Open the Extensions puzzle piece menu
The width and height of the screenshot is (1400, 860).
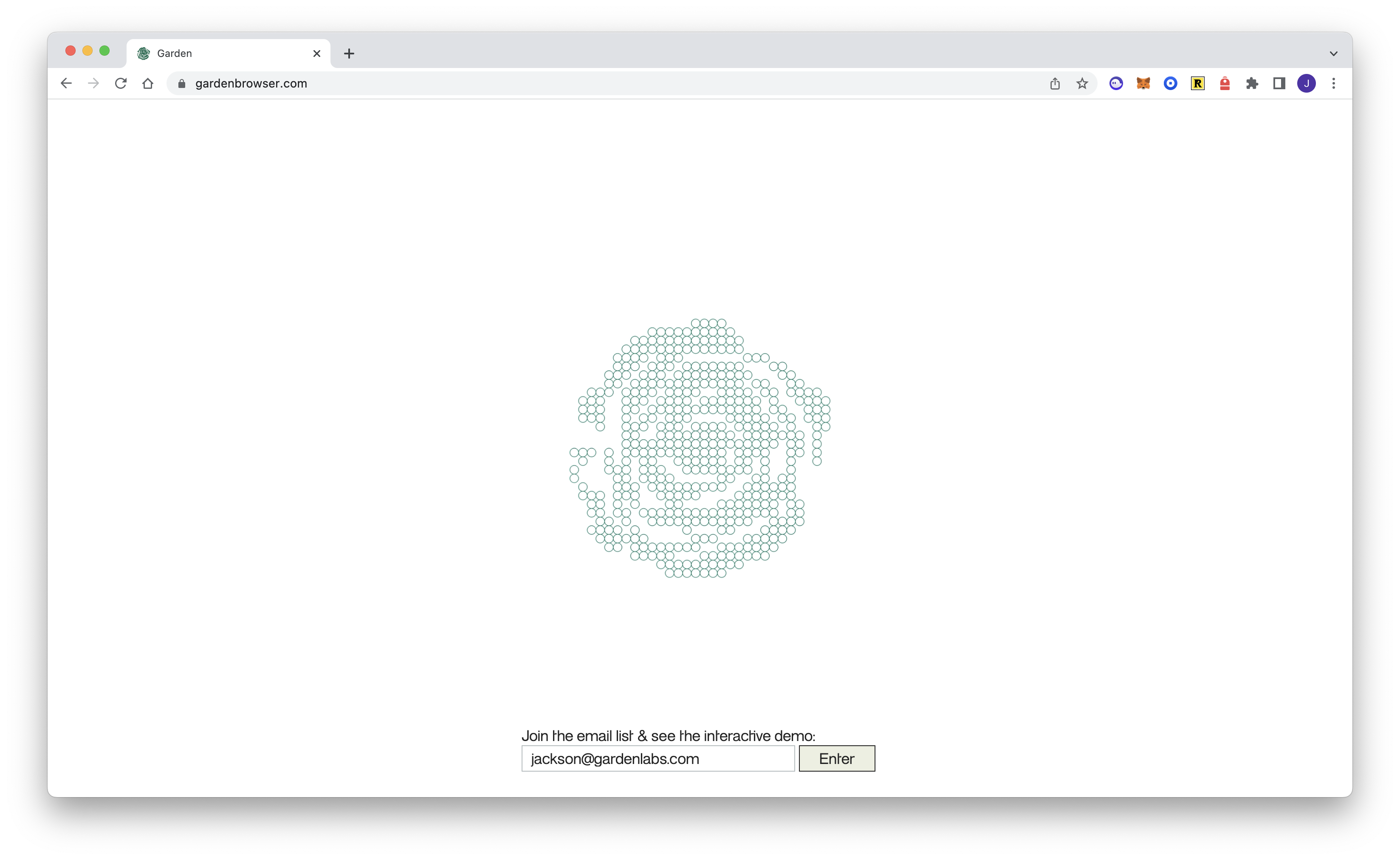[x=1252, y=84]
